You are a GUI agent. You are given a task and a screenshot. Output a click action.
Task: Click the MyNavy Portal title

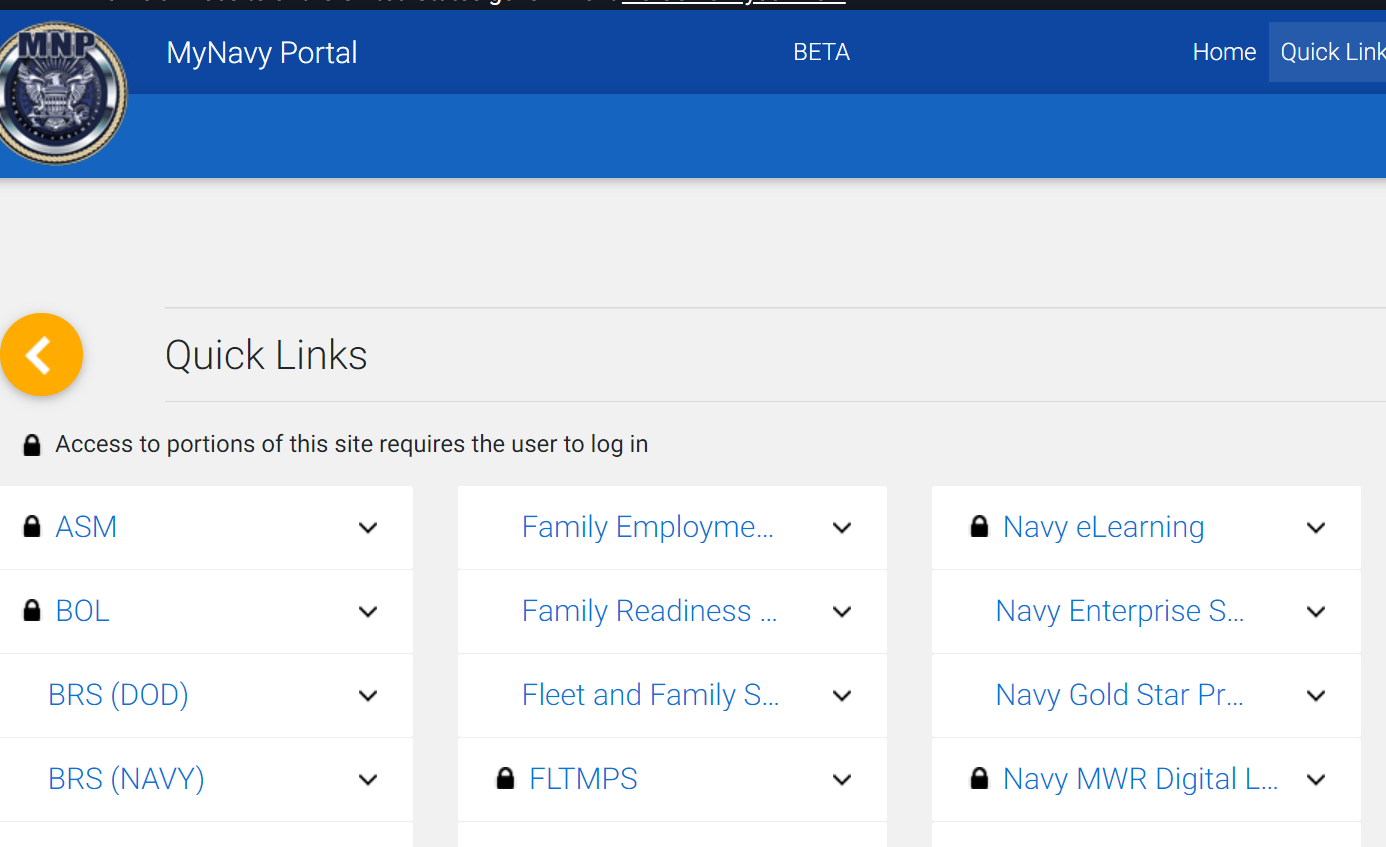point(262,52)
